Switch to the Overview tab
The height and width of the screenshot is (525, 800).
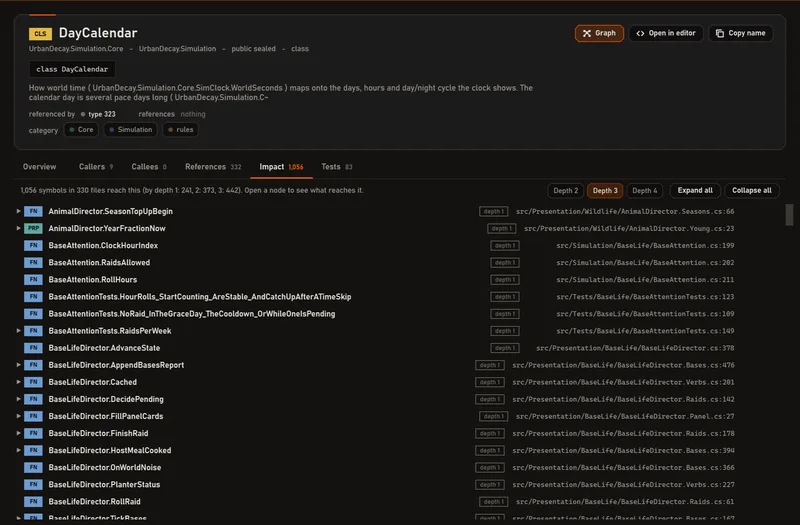(39, 167)
